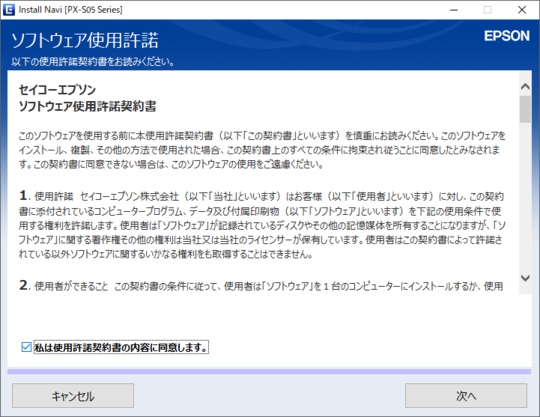Image resolution: width=540 pixels, height=417 pixels.
Task: Uncheck the license agreement consent checkbox
Action: (x=26, y=347)
